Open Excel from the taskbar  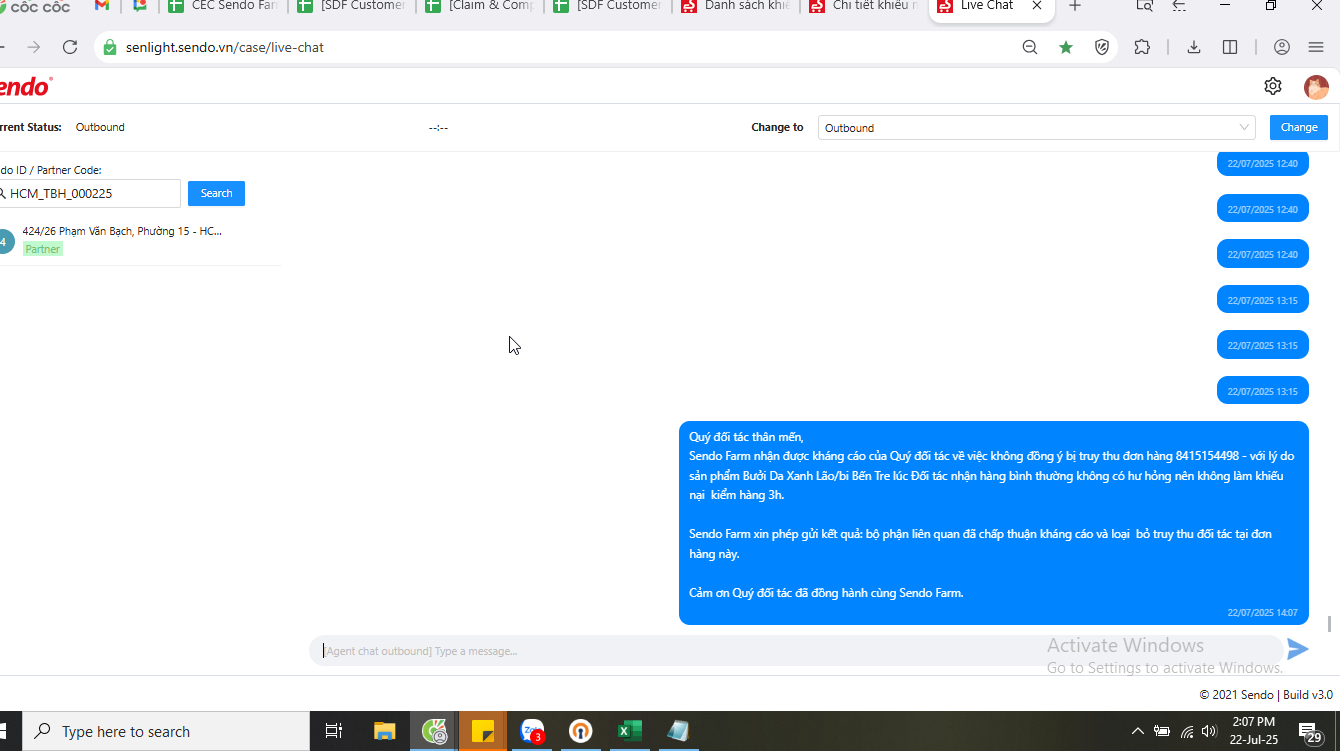(629, 731)
